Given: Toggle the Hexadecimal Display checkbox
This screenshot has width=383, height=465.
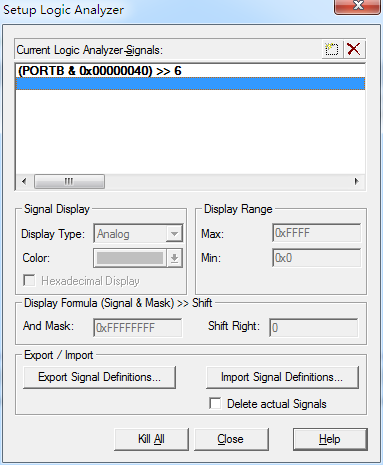Looking at the screenshot, I should point(29,280).
